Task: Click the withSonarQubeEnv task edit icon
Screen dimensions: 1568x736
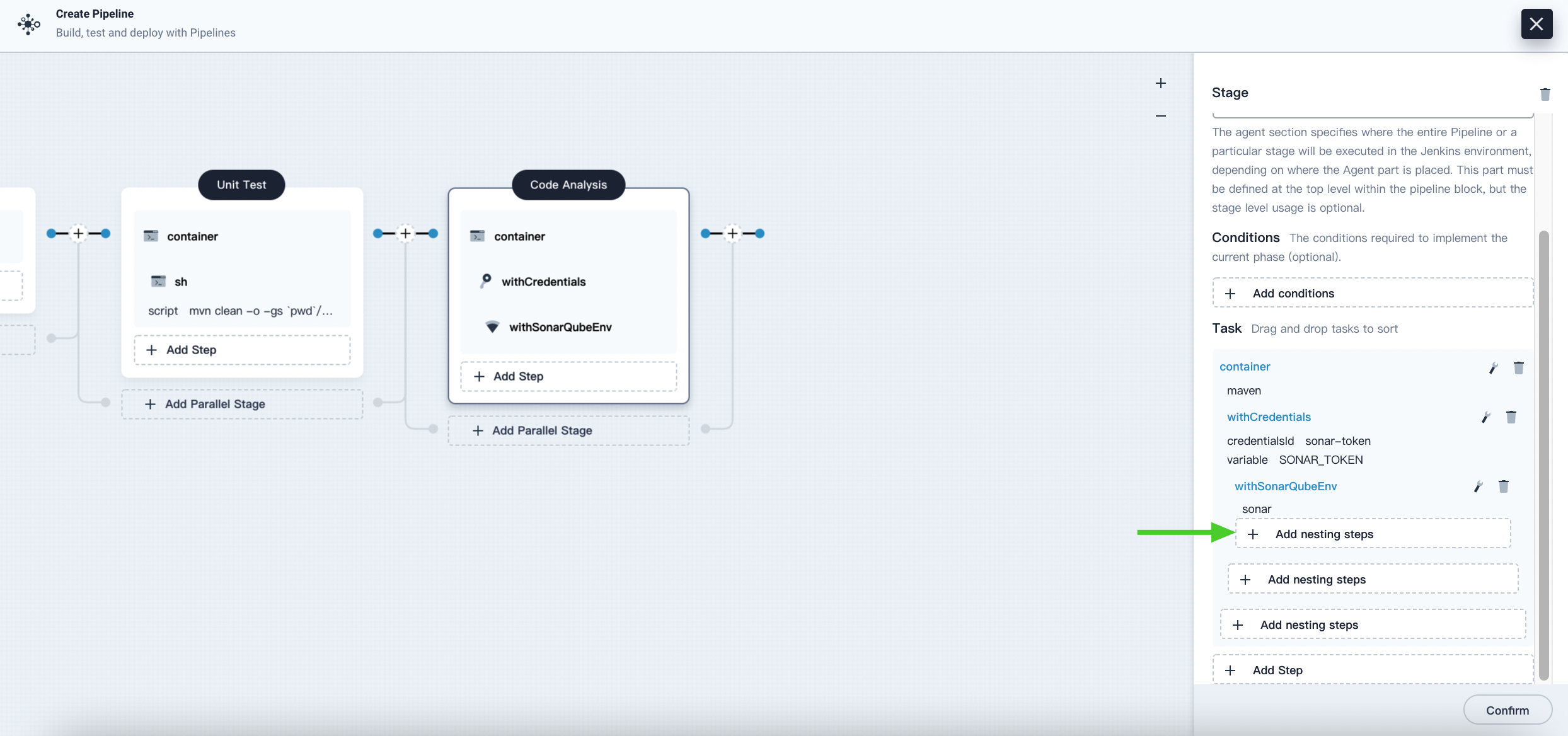Action: click(1478, 486)
